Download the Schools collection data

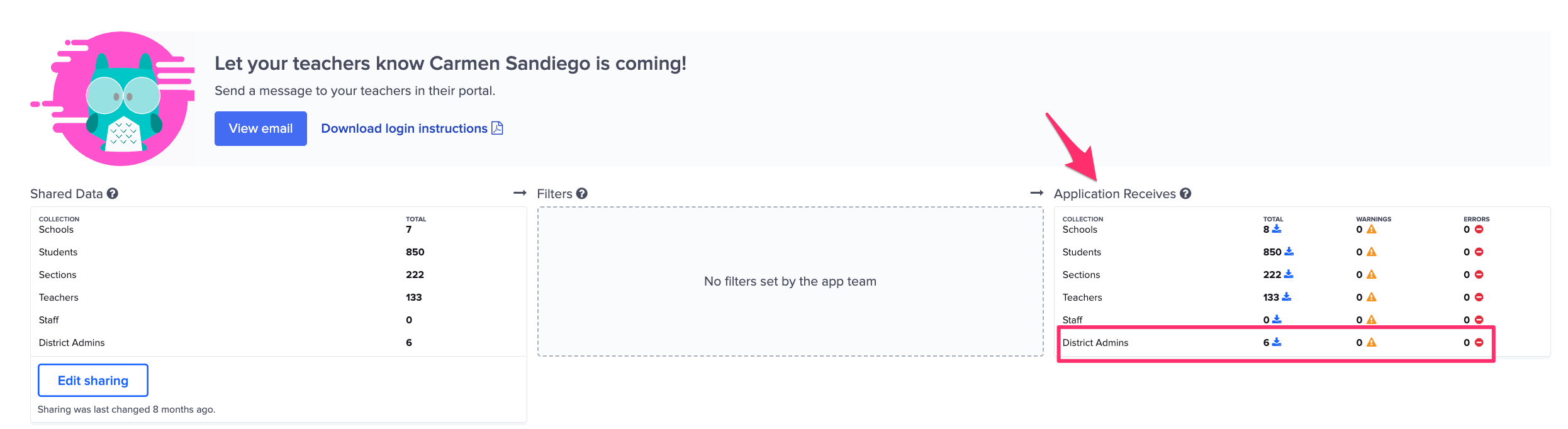click(x=1277, y=229)
